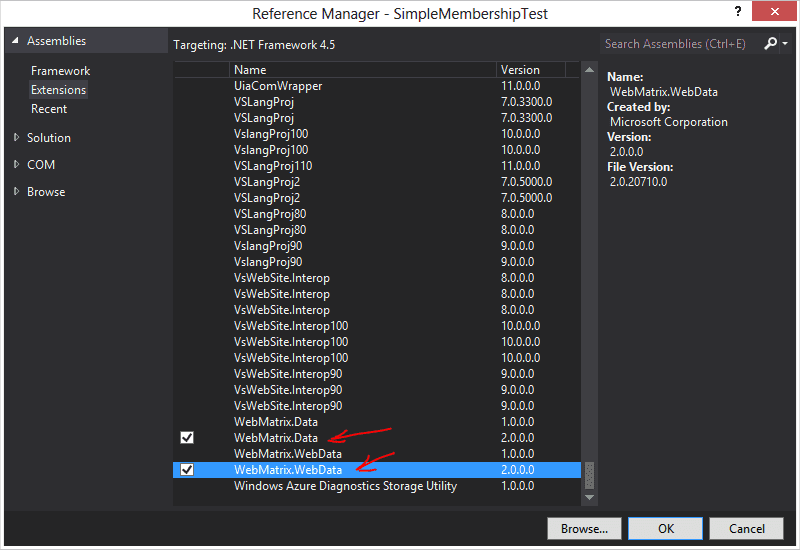Select the Framework assemblies category
The height and width of the screenshot is (550, 800).
60,71
